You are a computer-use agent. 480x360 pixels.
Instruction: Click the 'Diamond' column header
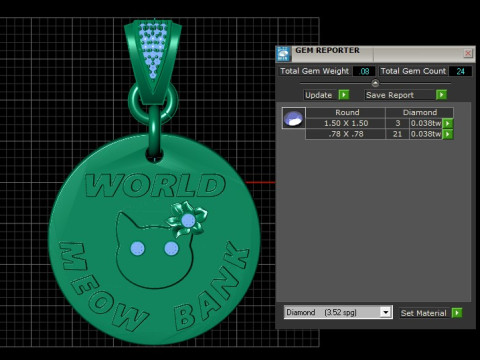(420, 112)
